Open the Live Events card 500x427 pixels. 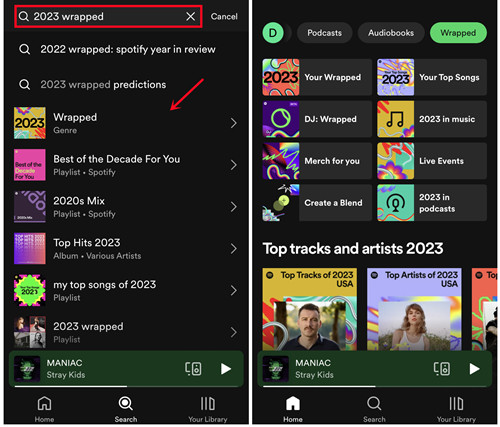coord(432,161)
